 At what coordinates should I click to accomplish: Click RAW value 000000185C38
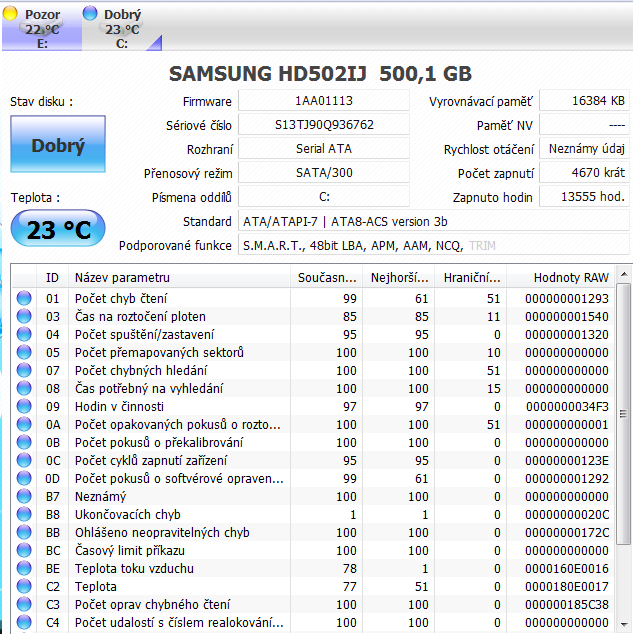pos(567,604)
